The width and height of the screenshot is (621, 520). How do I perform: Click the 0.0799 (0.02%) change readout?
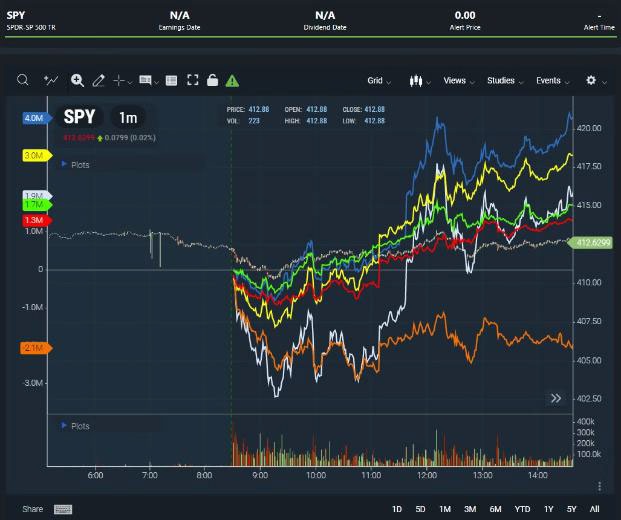[x=130, y=138]
